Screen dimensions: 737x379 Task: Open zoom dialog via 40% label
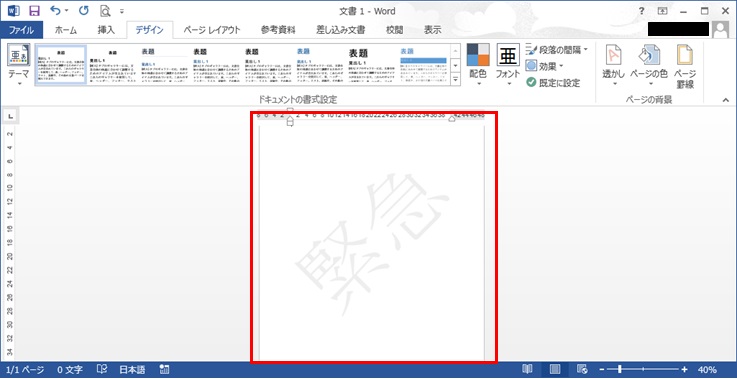tap(708, 370)
